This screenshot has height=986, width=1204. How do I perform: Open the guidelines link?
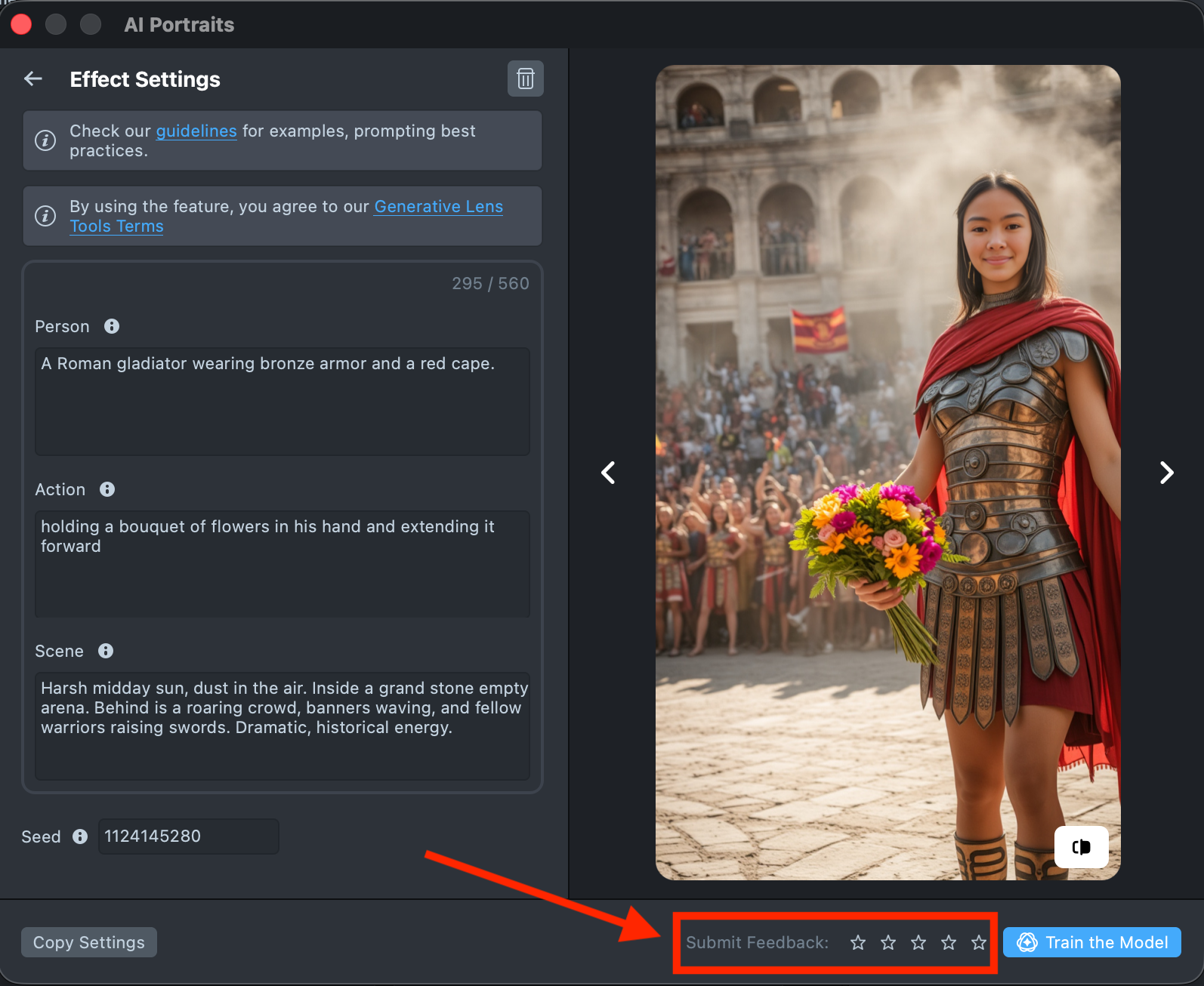coord(196,131)
